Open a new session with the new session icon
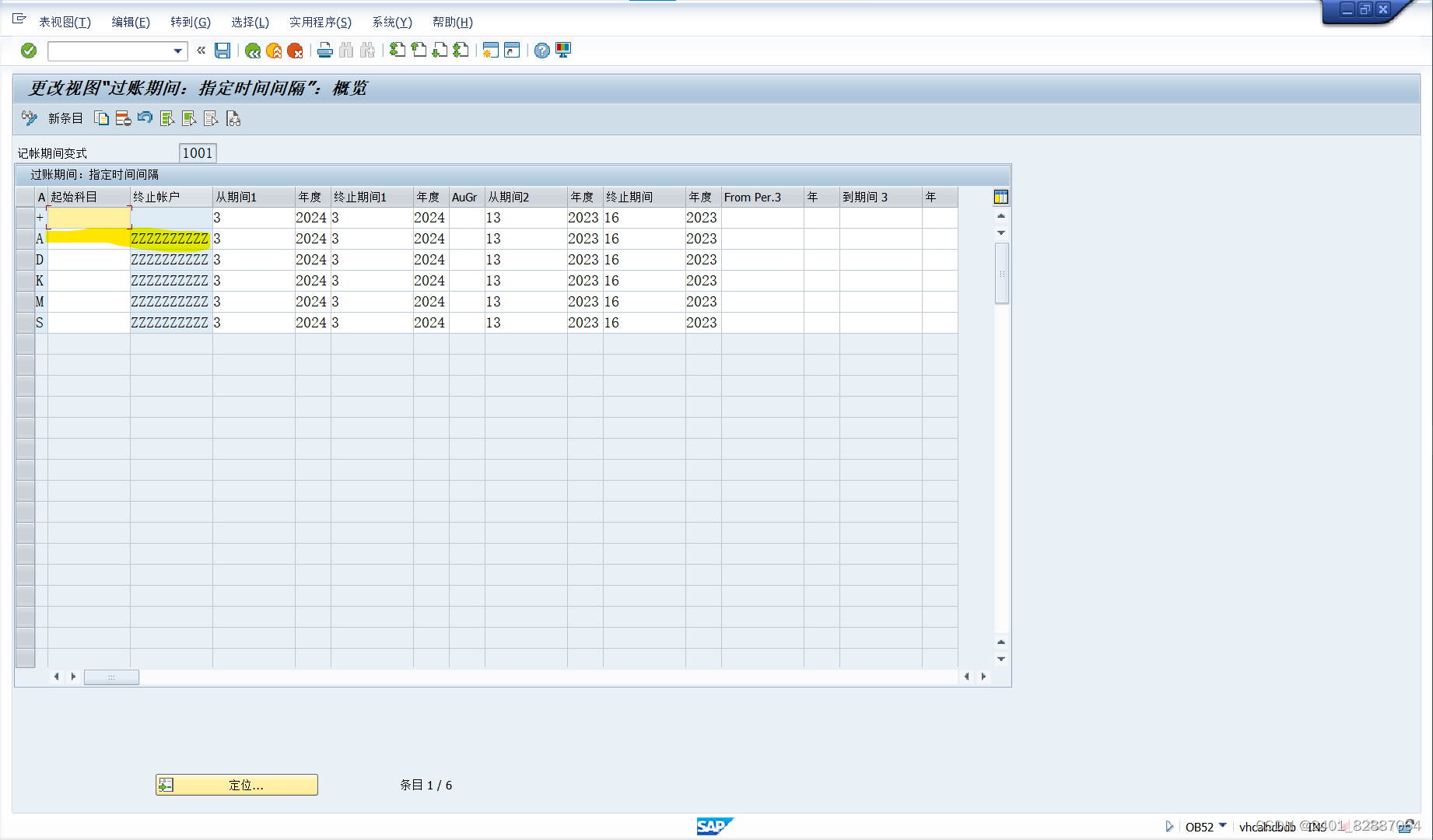 tap(489, 50)
